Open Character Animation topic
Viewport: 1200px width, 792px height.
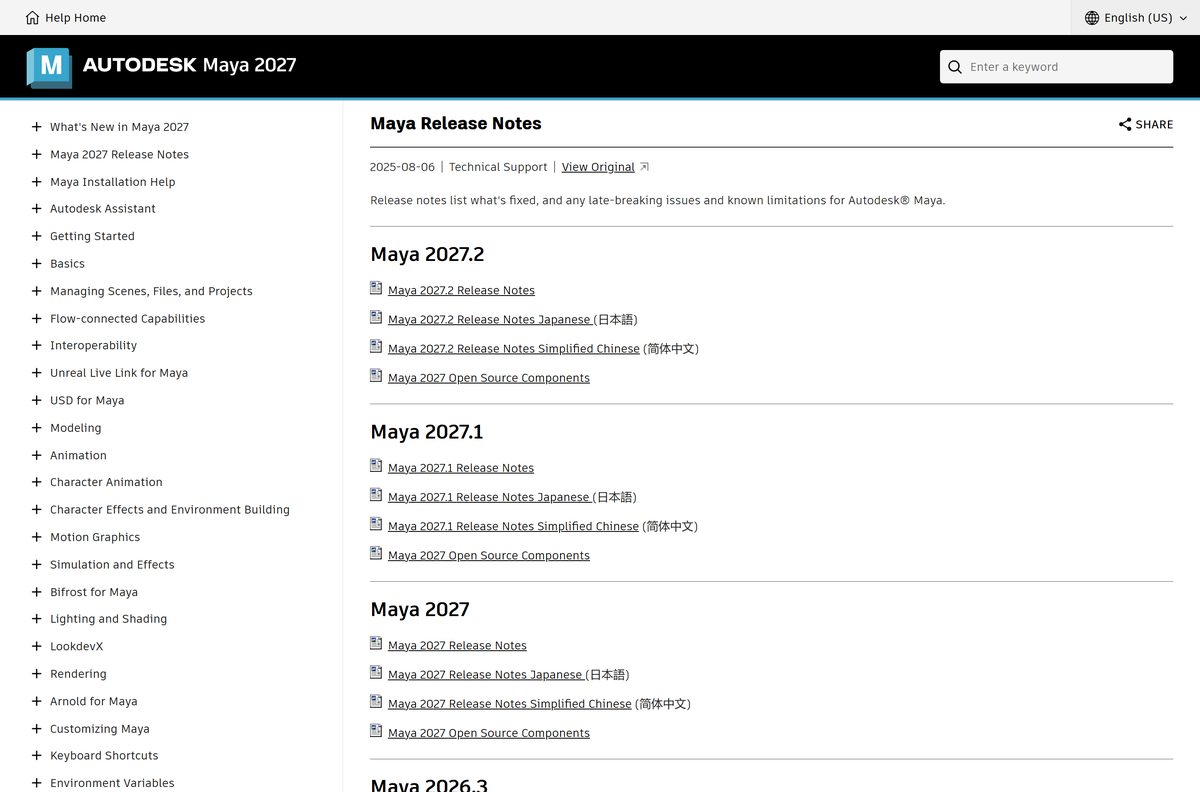pyautogui.click(x=106, y=482)
